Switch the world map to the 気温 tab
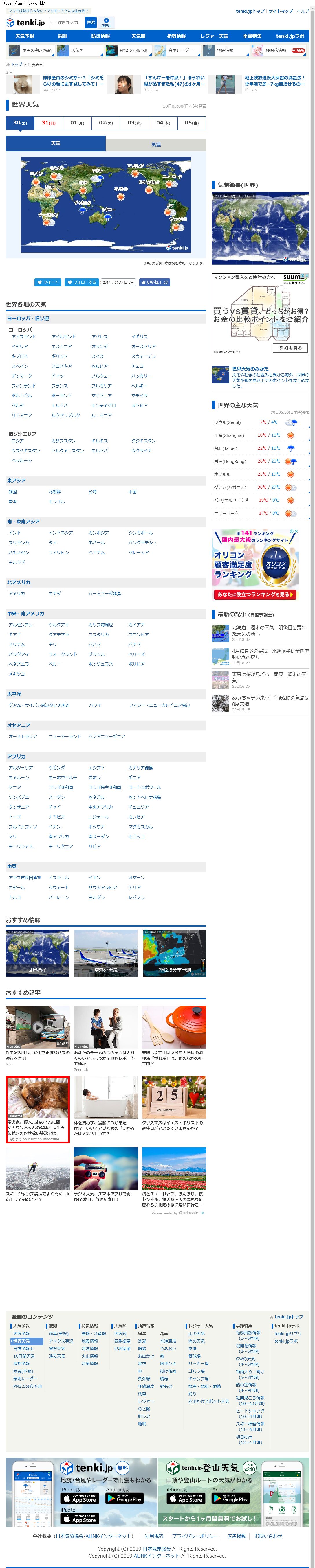Screen dimensions: 315x1568 pos(156,144)
